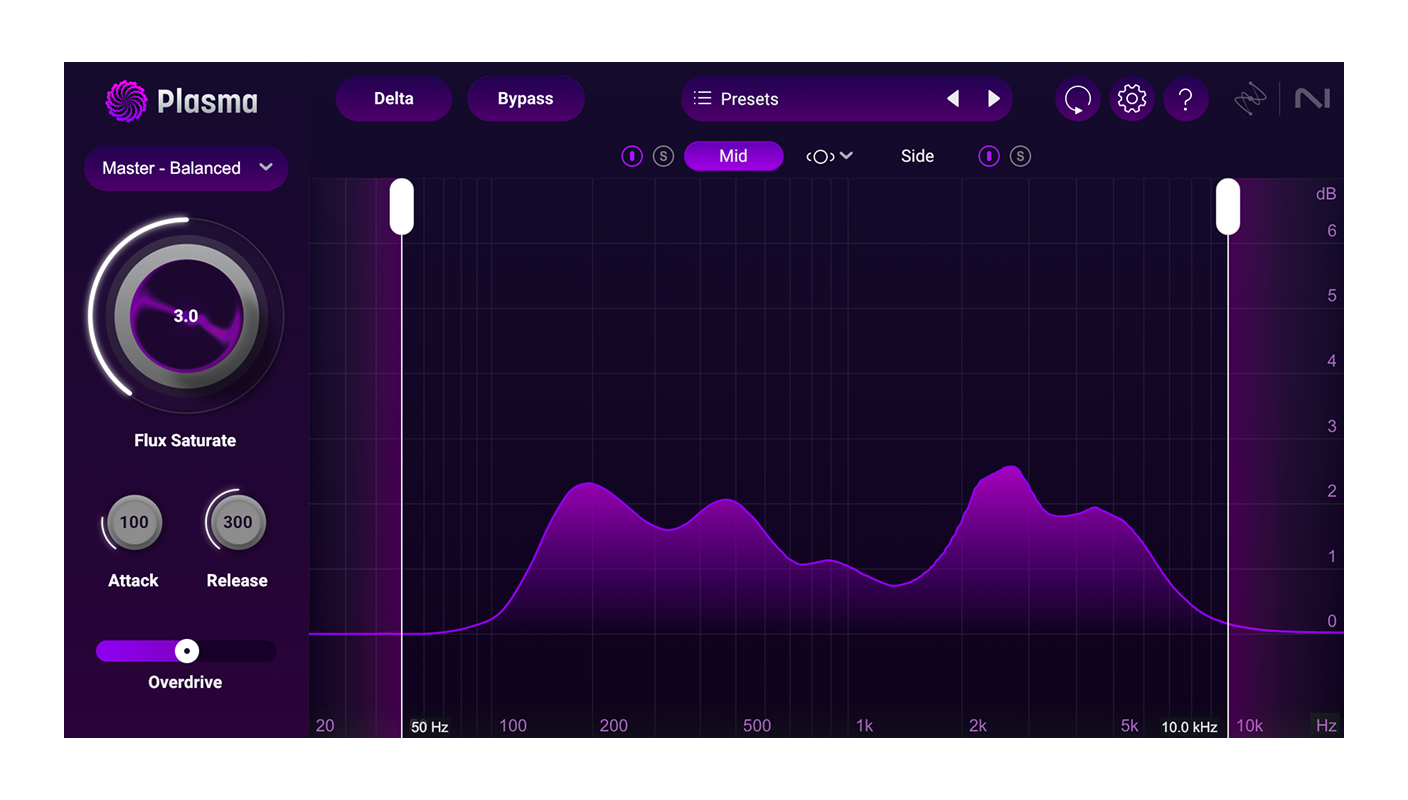Click the 50 Hz low cutoff value
The image size is (1408, 800).
(429, 727)
